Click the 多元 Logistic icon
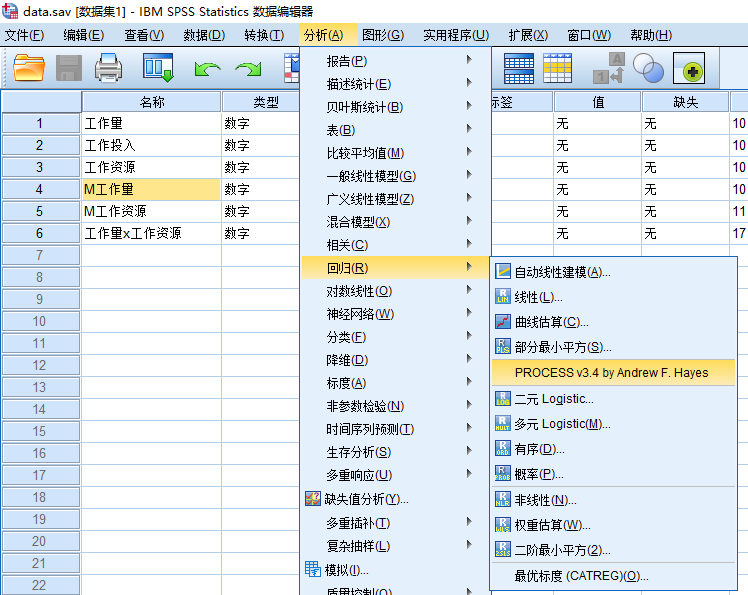The image size is (748, 595). [x=503, y=423]
